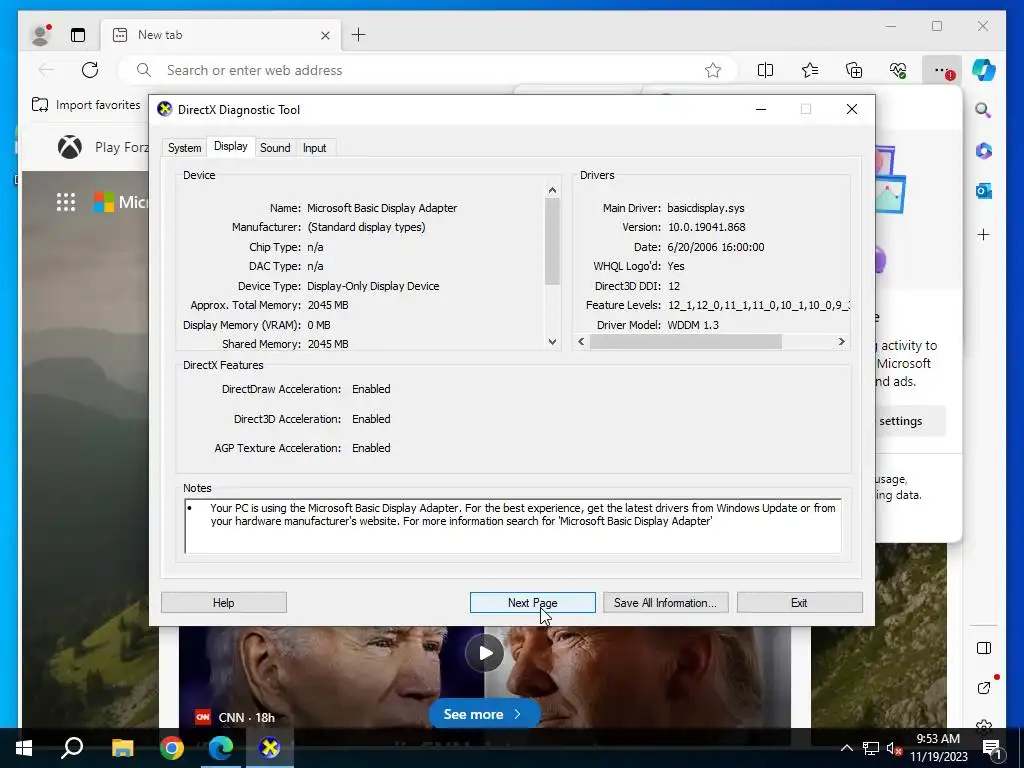1024x768 pixels.
Task: Show hidden system tray icons
Action: click(846, 748)
